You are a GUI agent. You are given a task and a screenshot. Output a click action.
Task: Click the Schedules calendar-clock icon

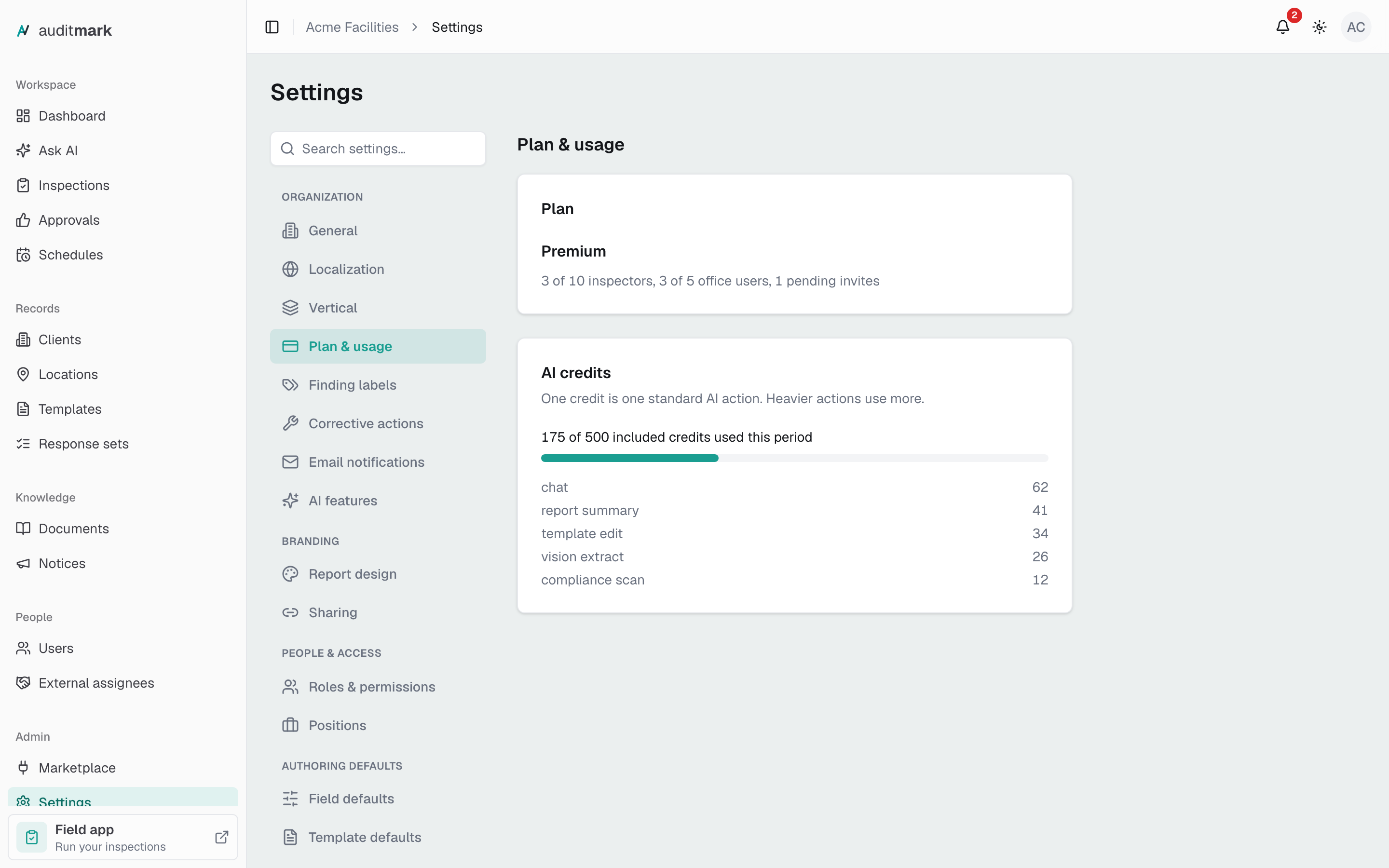pos(23,255)
